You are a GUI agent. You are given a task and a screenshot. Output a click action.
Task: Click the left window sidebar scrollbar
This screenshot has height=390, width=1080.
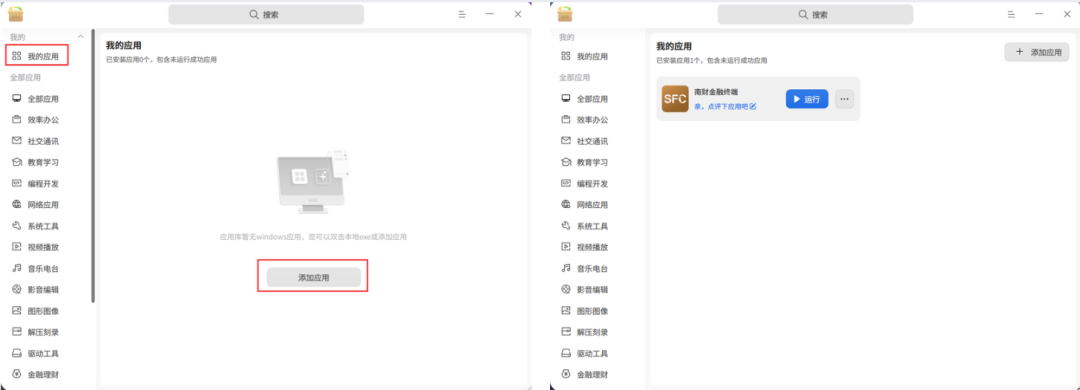pos(93,165)
